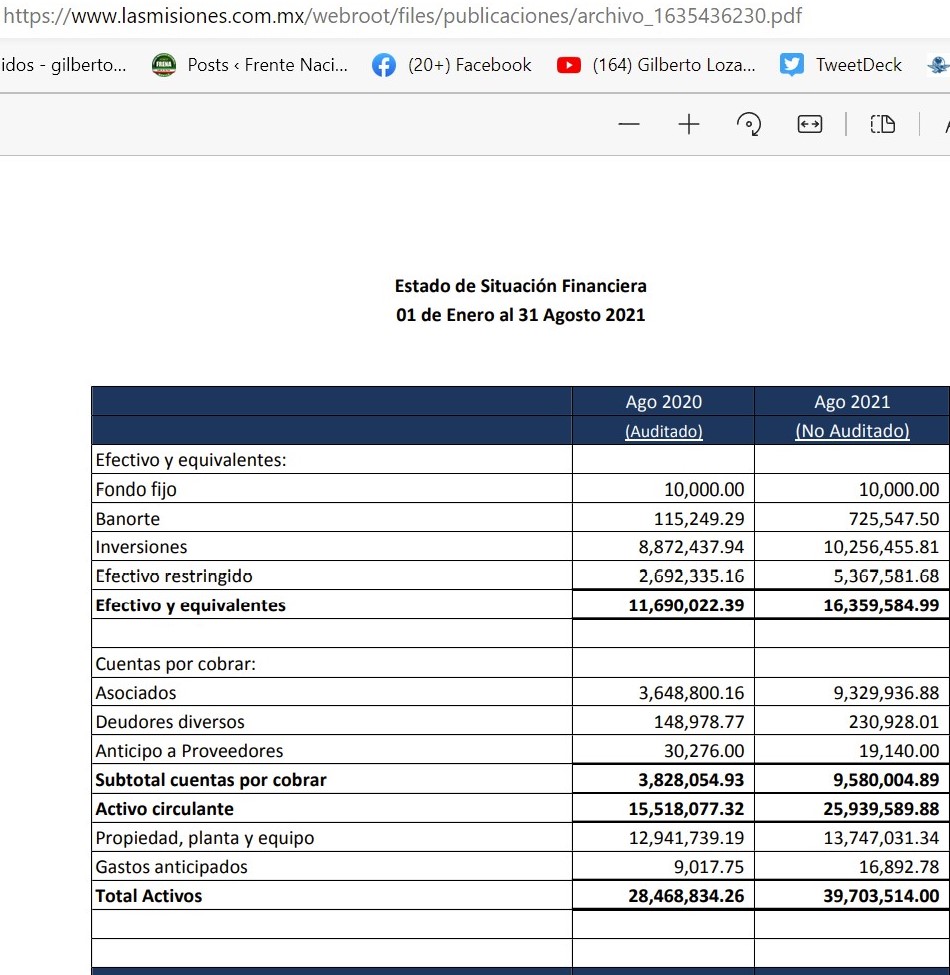Open the page view options icon
This screenshot has width=950, height=975.
[882, 124]
